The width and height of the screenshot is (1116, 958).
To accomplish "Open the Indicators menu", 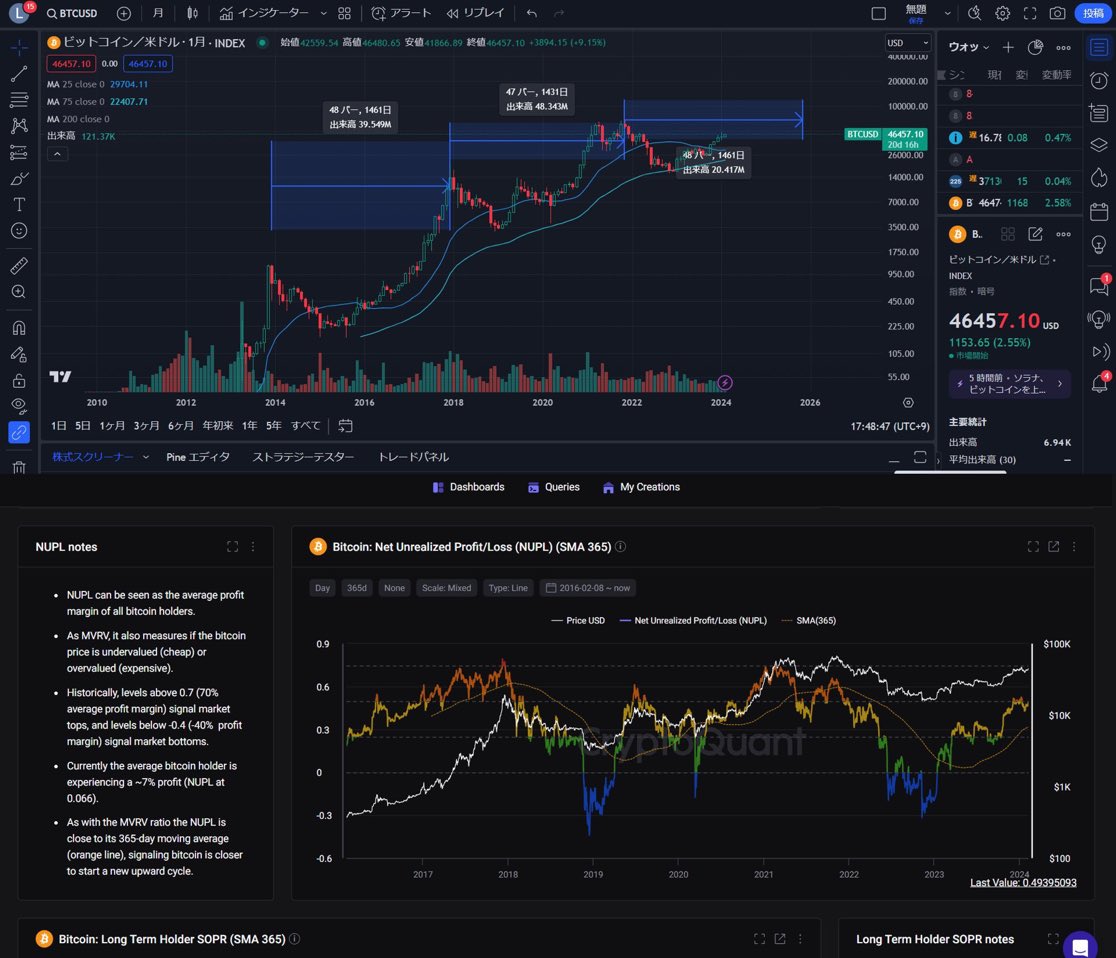I will (x=264, y=14).
